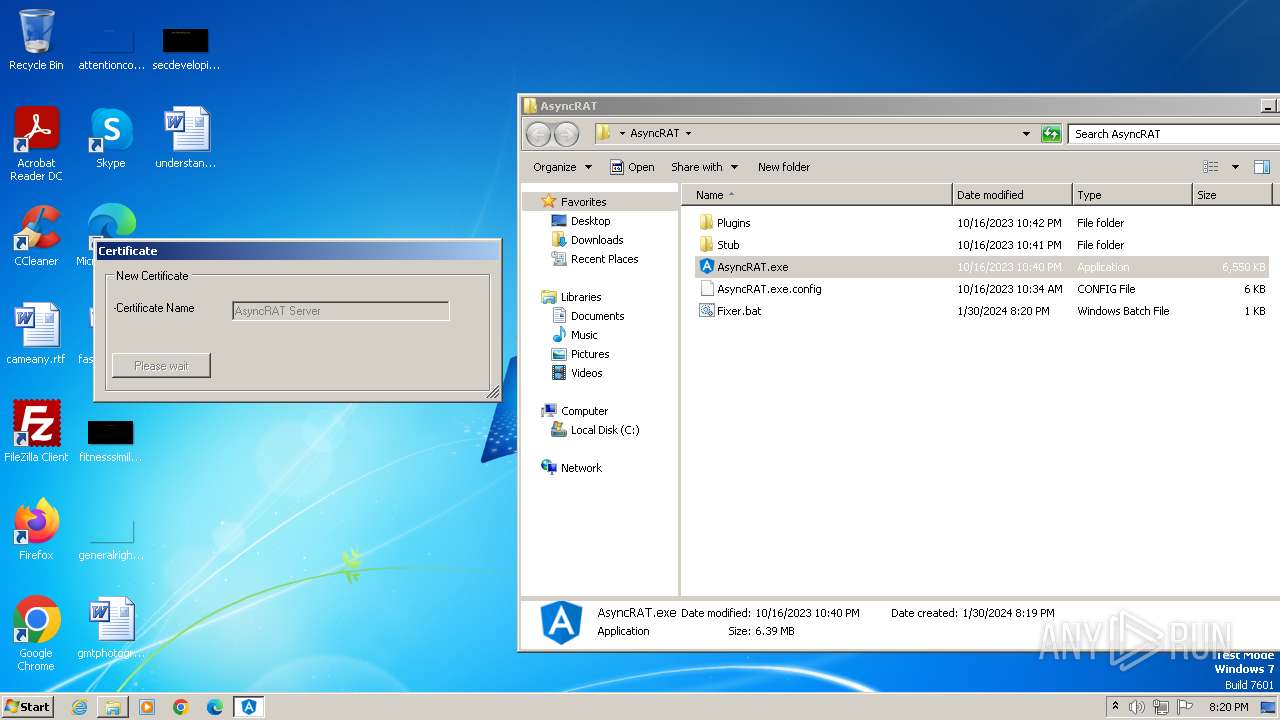Open the cameany.rtf document icon

(x=36, y=334)
